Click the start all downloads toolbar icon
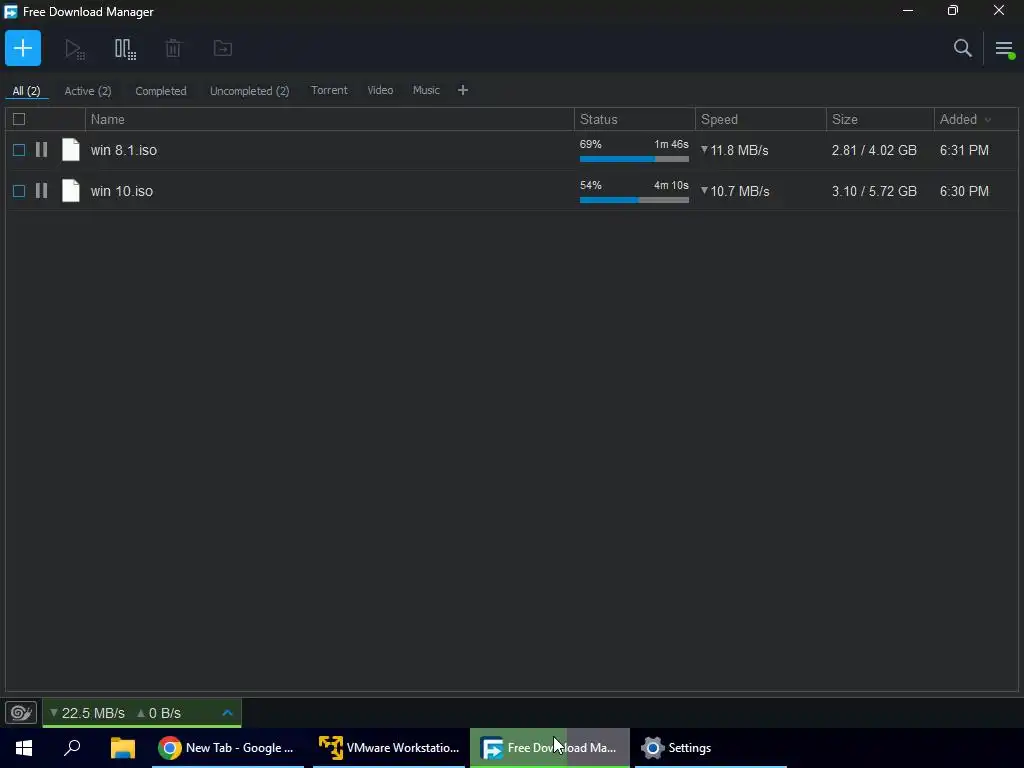The width and height of the screenshot is (1024, 768). pyautogui.click(x=74, y=49)
